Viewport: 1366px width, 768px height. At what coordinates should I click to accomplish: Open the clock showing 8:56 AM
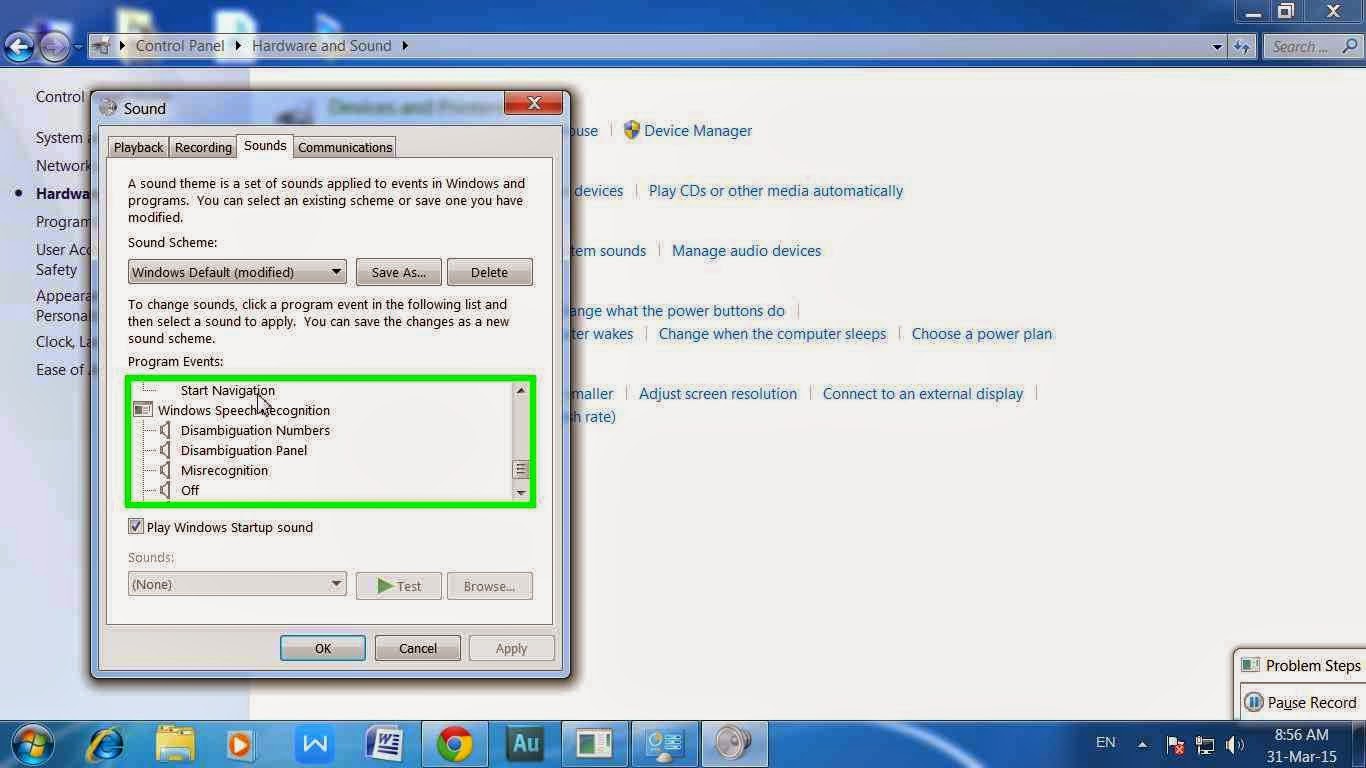pyautogui.click(x=1303, y=744)
